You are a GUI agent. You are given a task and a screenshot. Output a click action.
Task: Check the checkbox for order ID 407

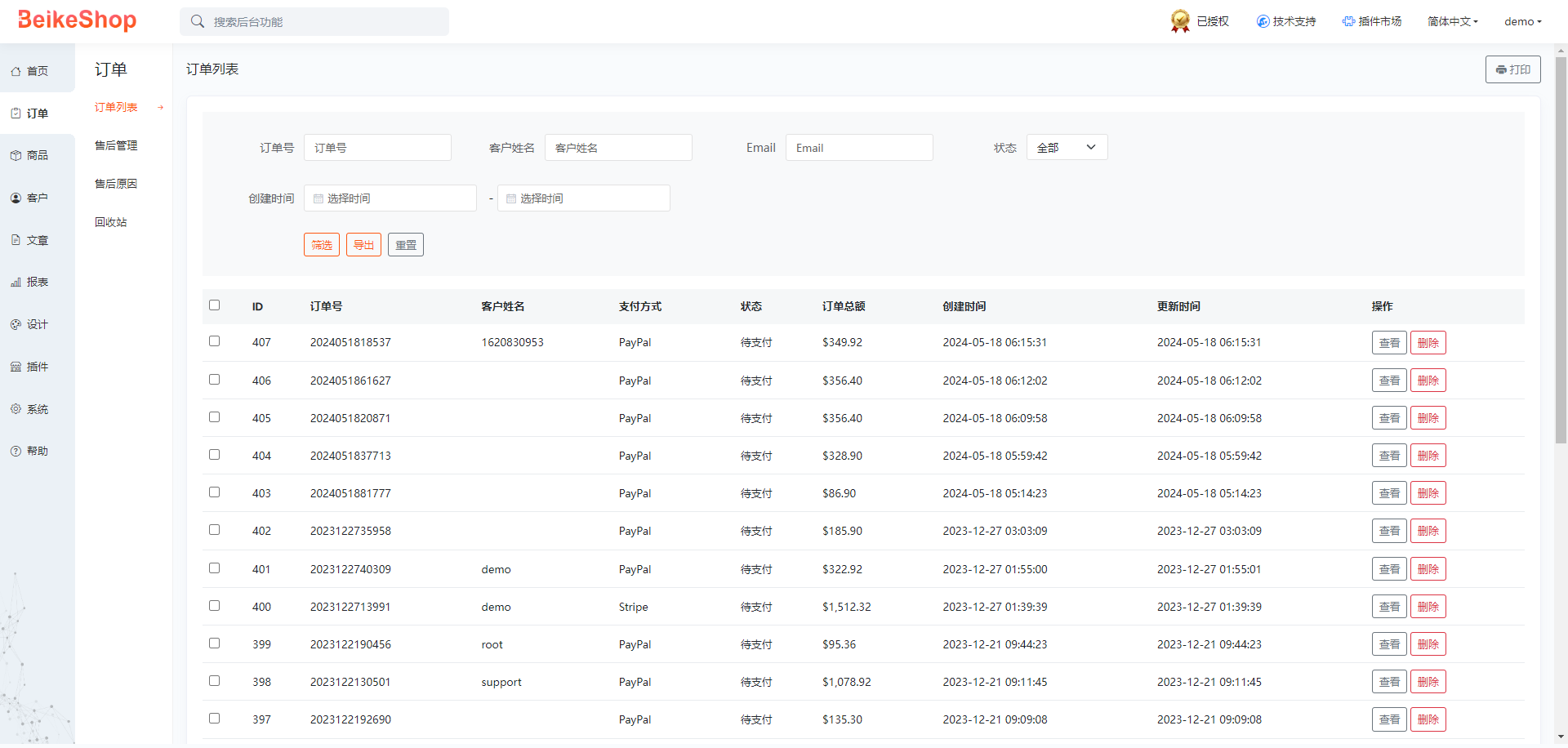215,341
